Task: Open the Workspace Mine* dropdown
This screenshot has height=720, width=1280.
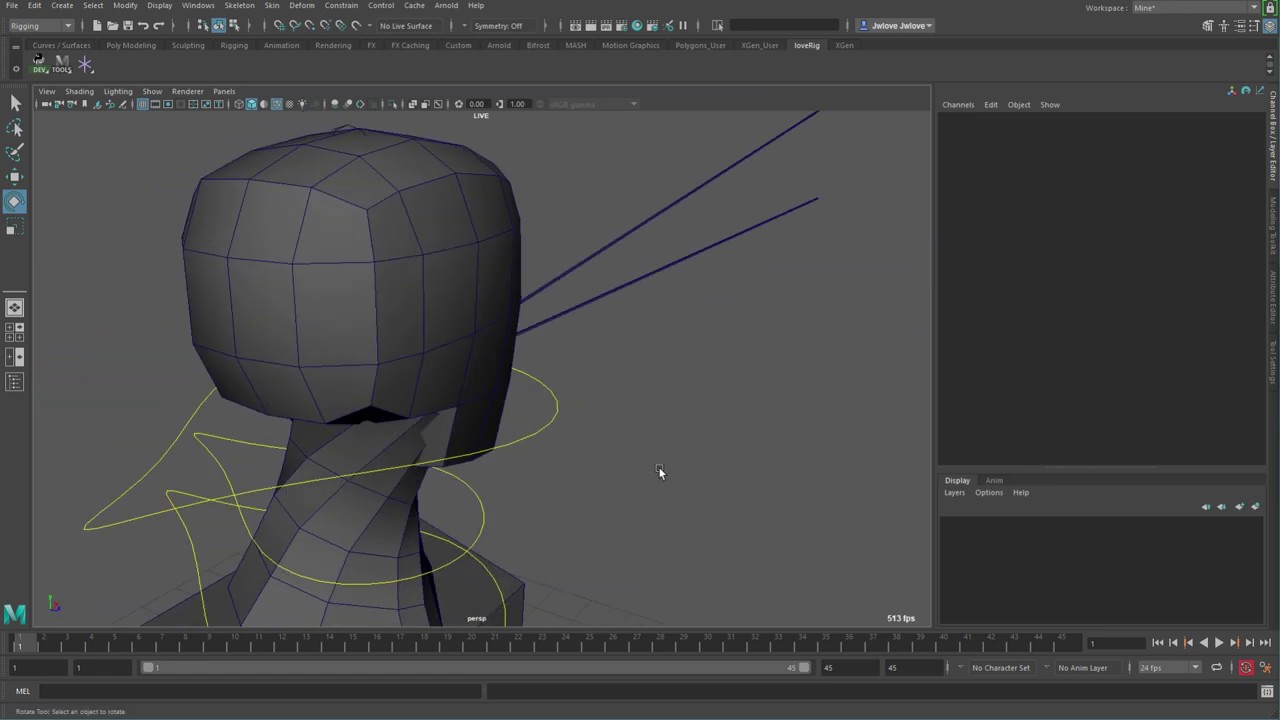Action: pos(1195,7)
